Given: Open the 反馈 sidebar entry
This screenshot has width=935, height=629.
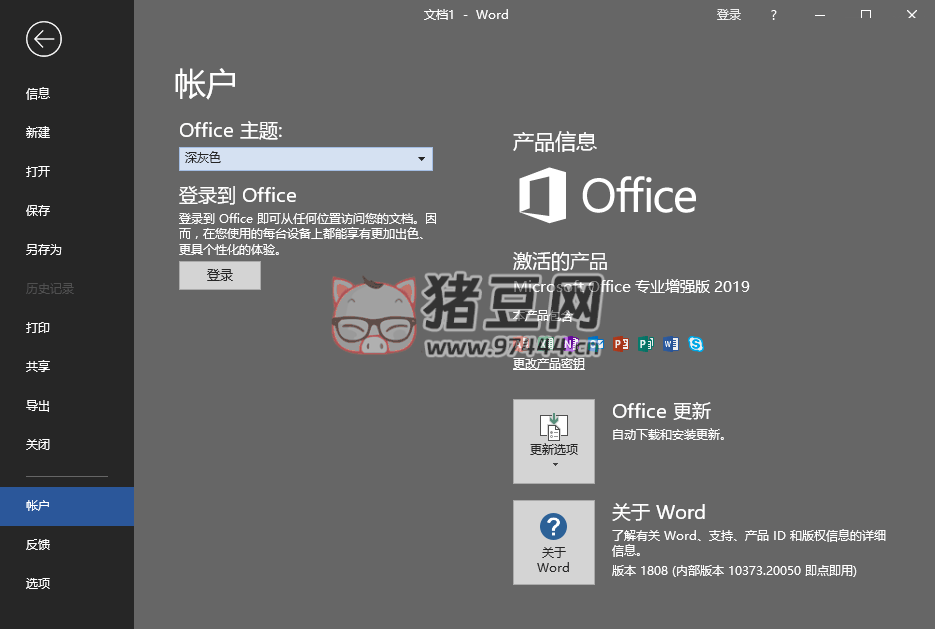Looking at the screenshot, I should (37, 544).
